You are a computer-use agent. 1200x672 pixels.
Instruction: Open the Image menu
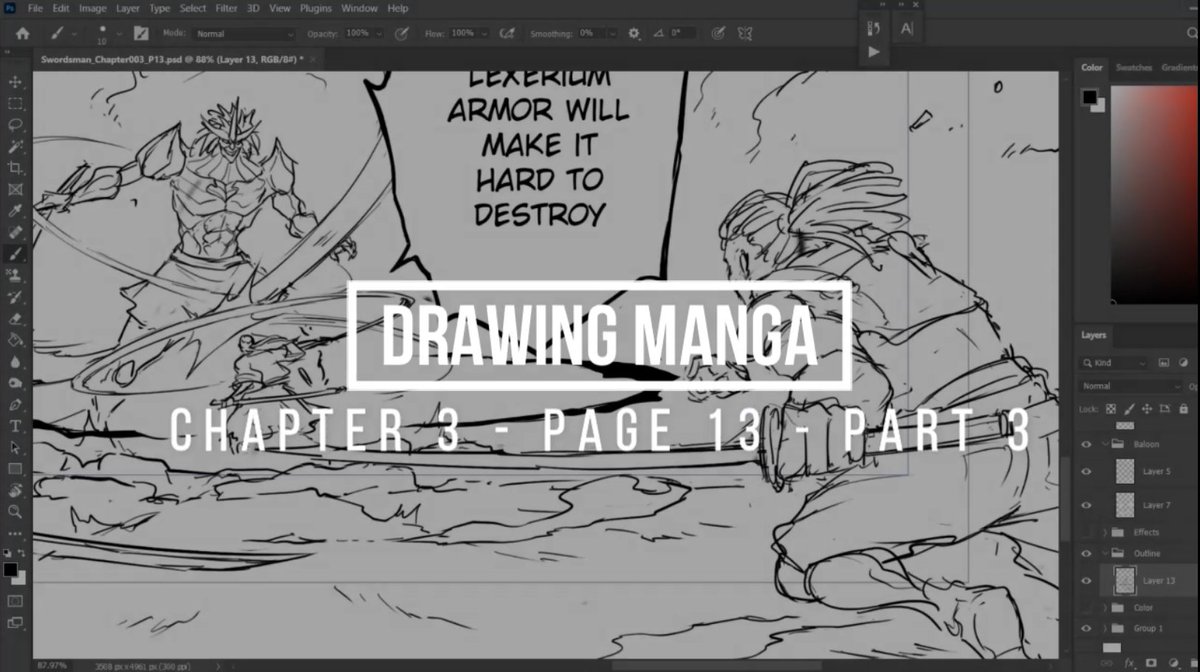click(92, 8)
